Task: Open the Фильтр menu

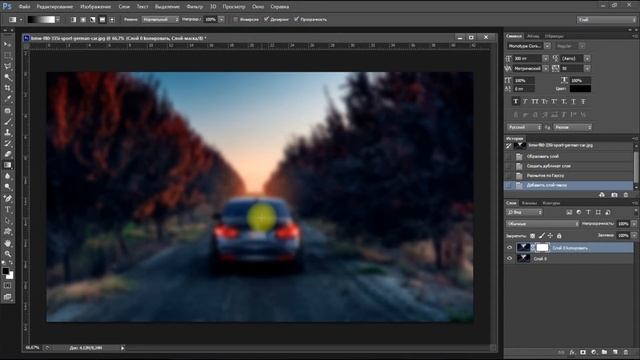Action: (x=194, y=7)
